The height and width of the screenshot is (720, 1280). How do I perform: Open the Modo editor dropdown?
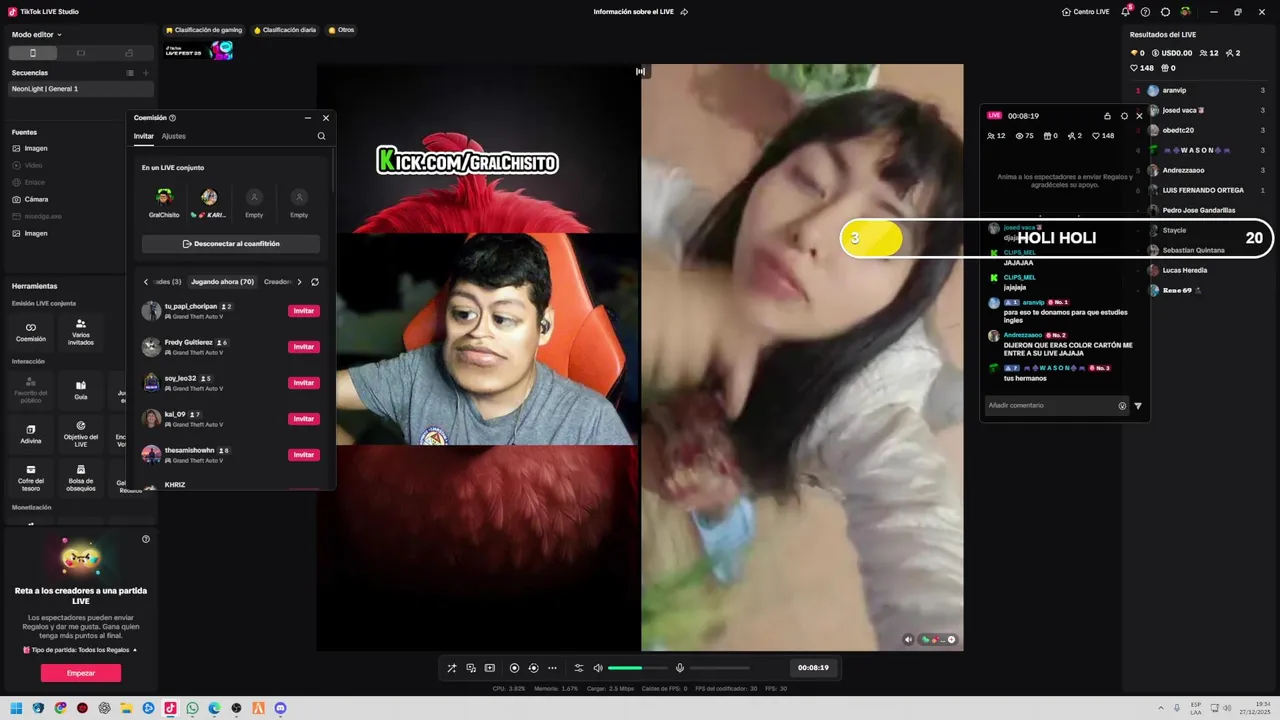pos(37,34)
